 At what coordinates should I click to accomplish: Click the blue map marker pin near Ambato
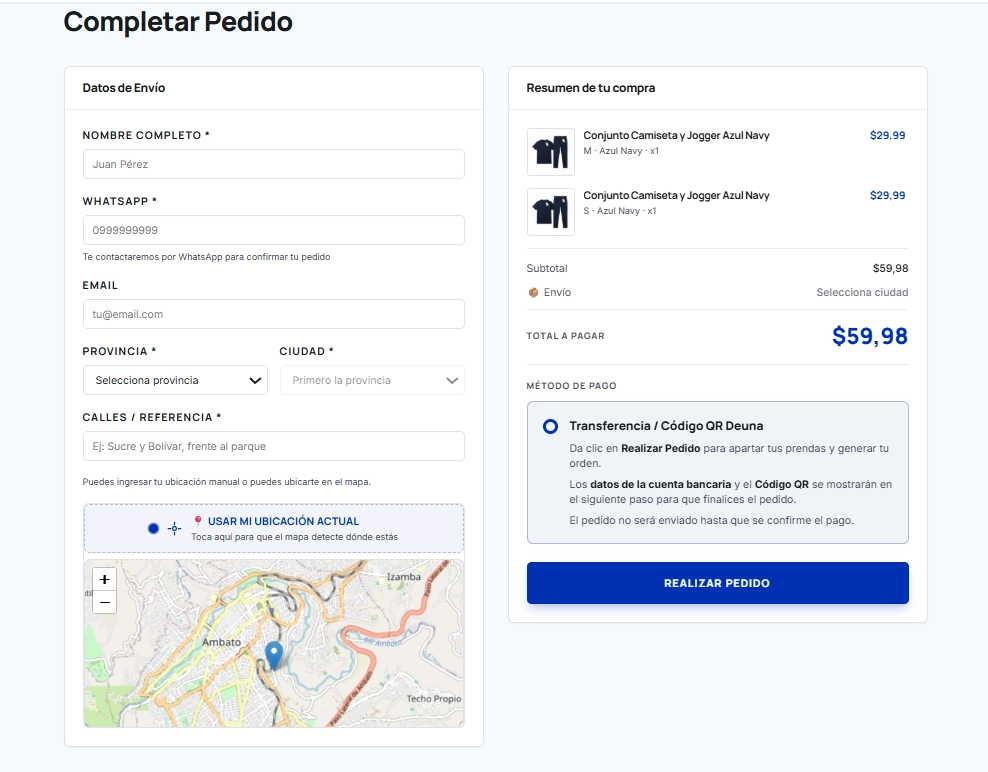(273, 655)
